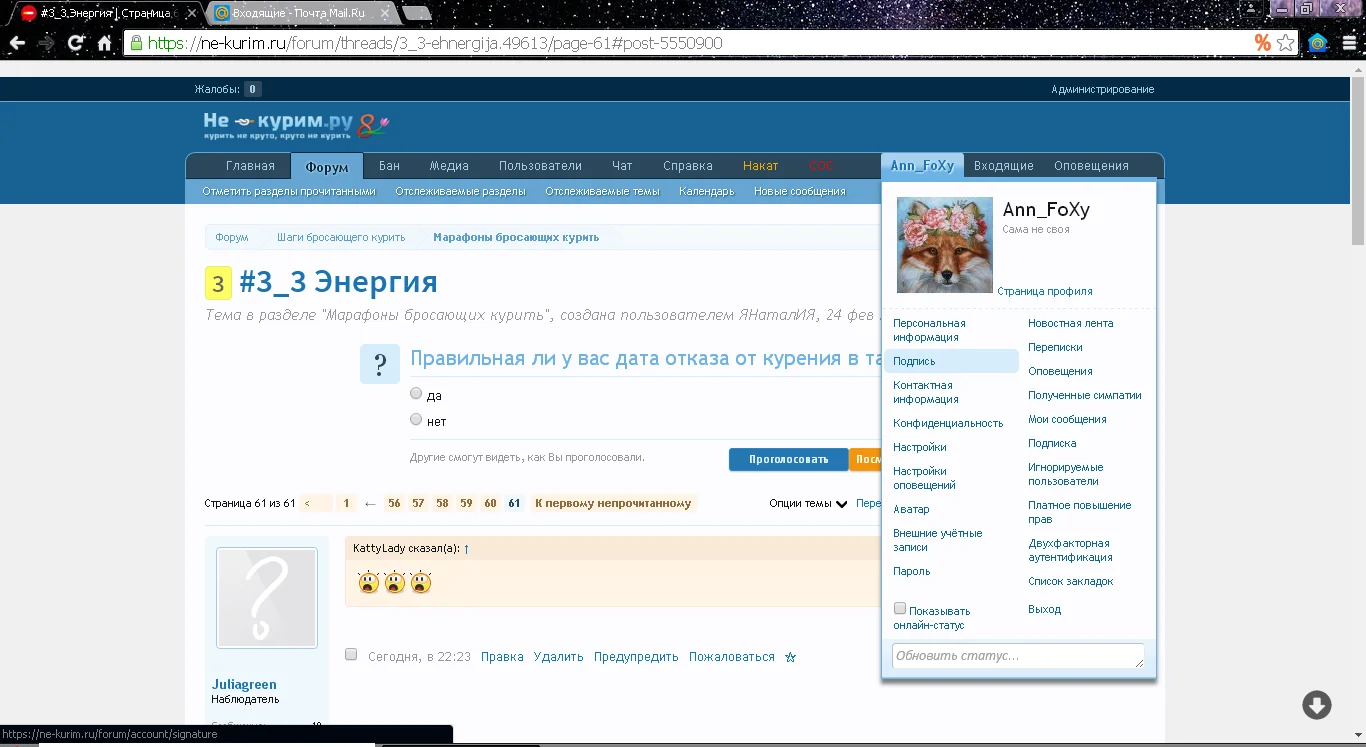The width and height of the screenshot is (1366, 747).
Task: Select the "нет" poll option
Action: pyautogui.click(x=416, y=420)
